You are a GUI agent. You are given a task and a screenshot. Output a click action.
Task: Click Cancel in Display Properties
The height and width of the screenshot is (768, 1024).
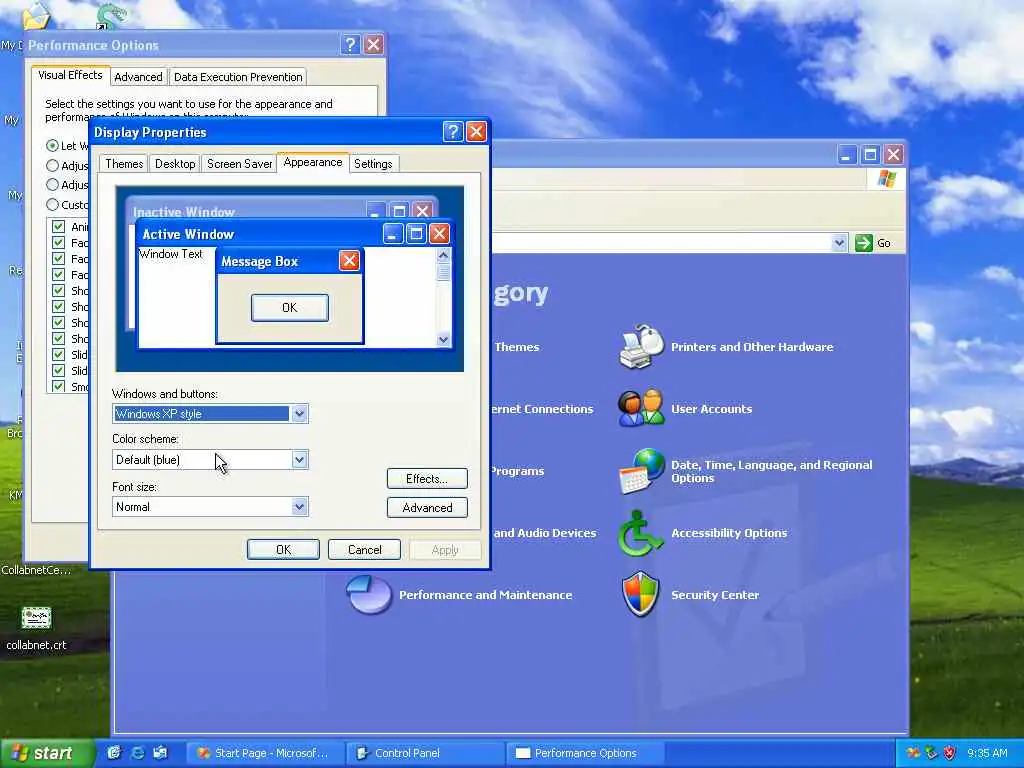(x=364, y=550)
